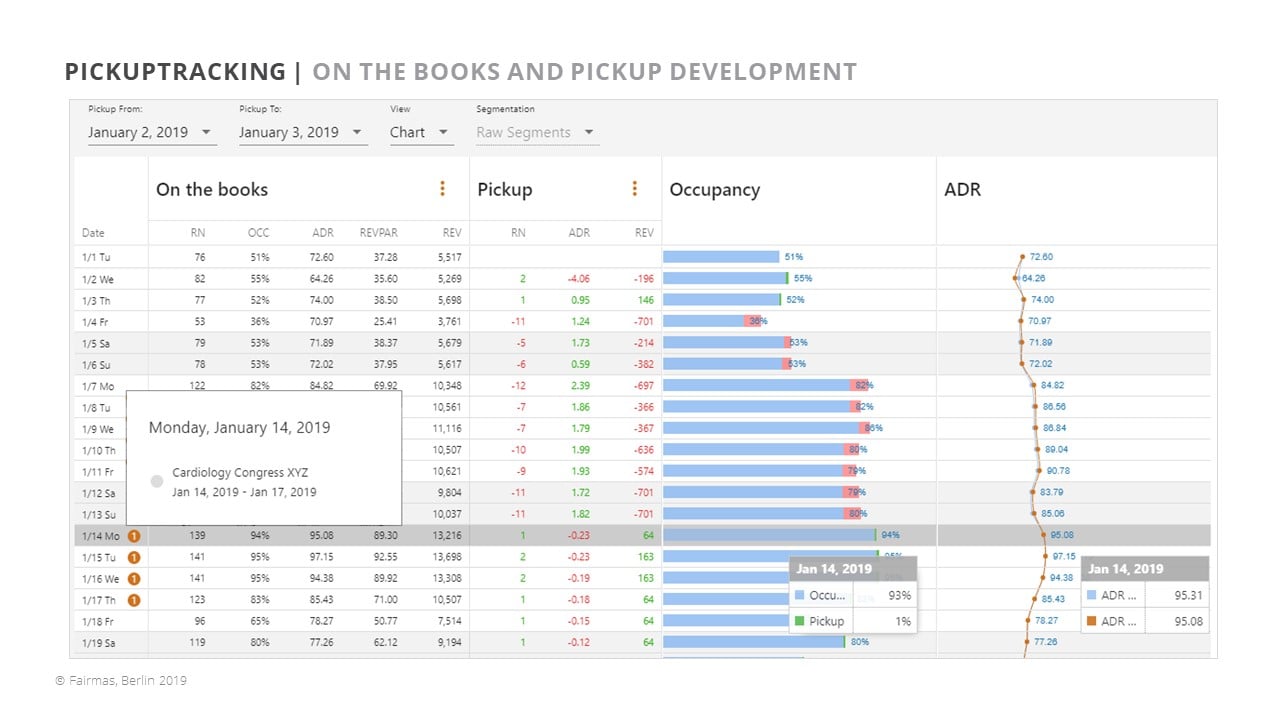Open the View Chart dropdown
This screenshot has height=720, width=1280.
point(419,132)
